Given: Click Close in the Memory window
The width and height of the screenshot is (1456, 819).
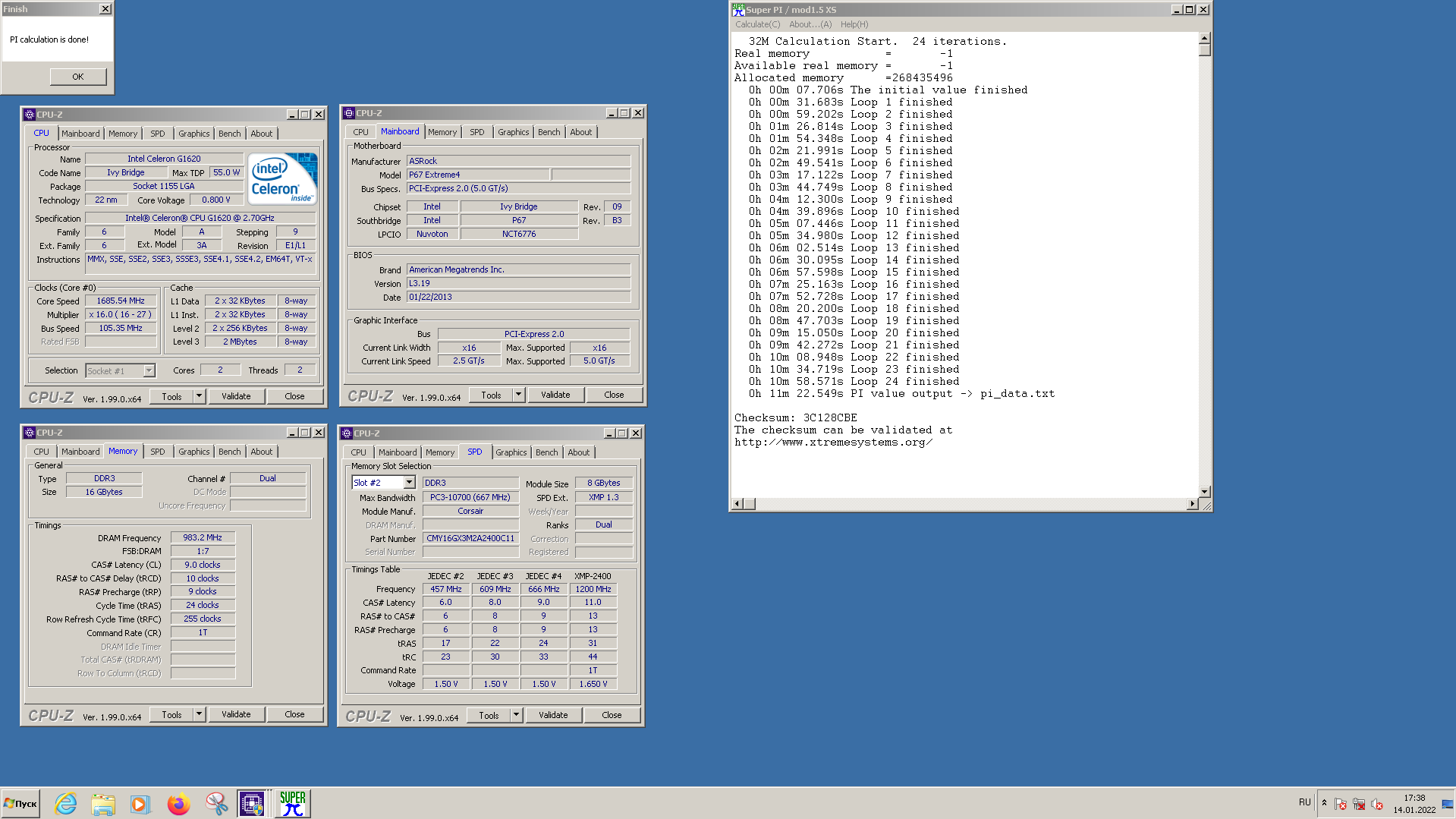Looking at the screenshot, I should pyautogui.click(x=294, y=714).
